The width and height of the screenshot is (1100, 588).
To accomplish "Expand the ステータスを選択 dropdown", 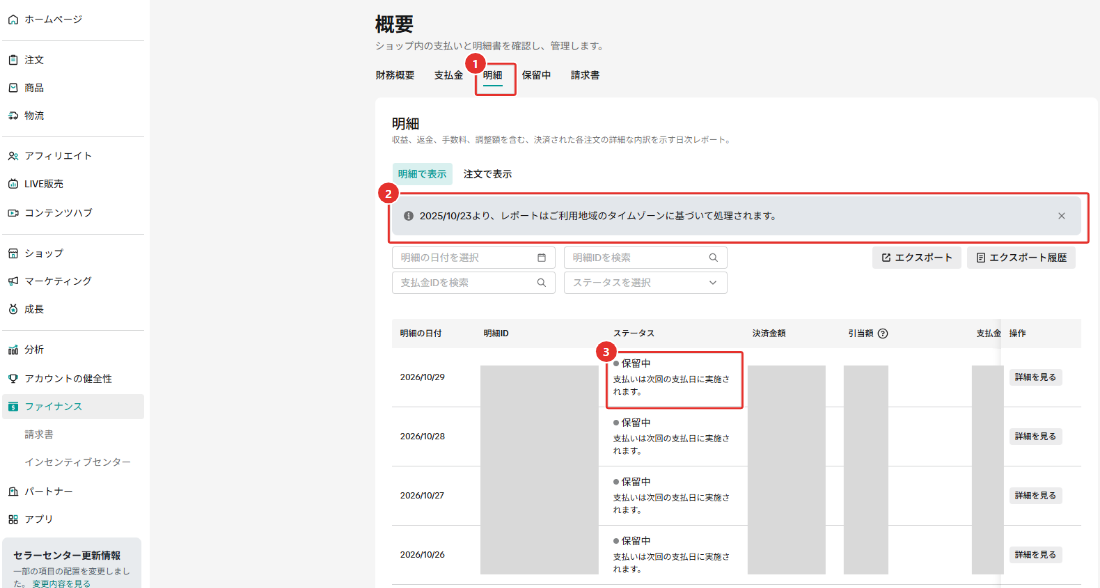I will 645,283.
